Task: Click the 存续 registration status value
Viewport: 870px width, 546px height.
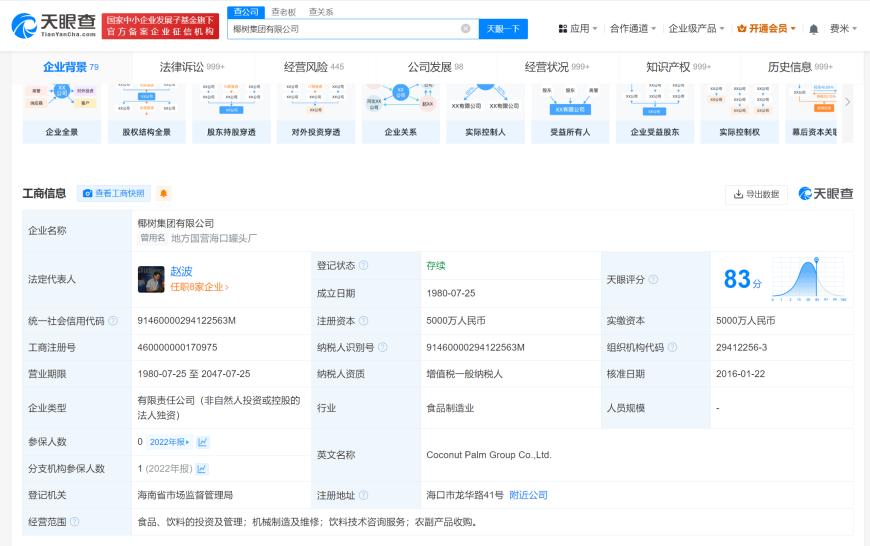Action: [x=436, y=265]
